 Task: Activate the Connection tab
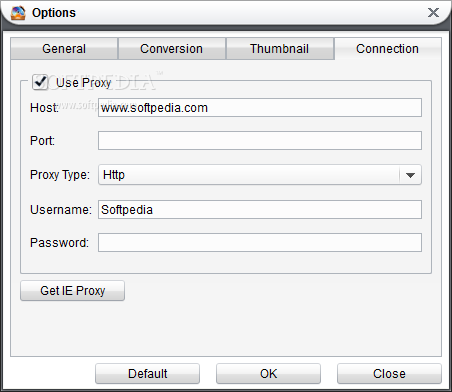tap(387, 49)
